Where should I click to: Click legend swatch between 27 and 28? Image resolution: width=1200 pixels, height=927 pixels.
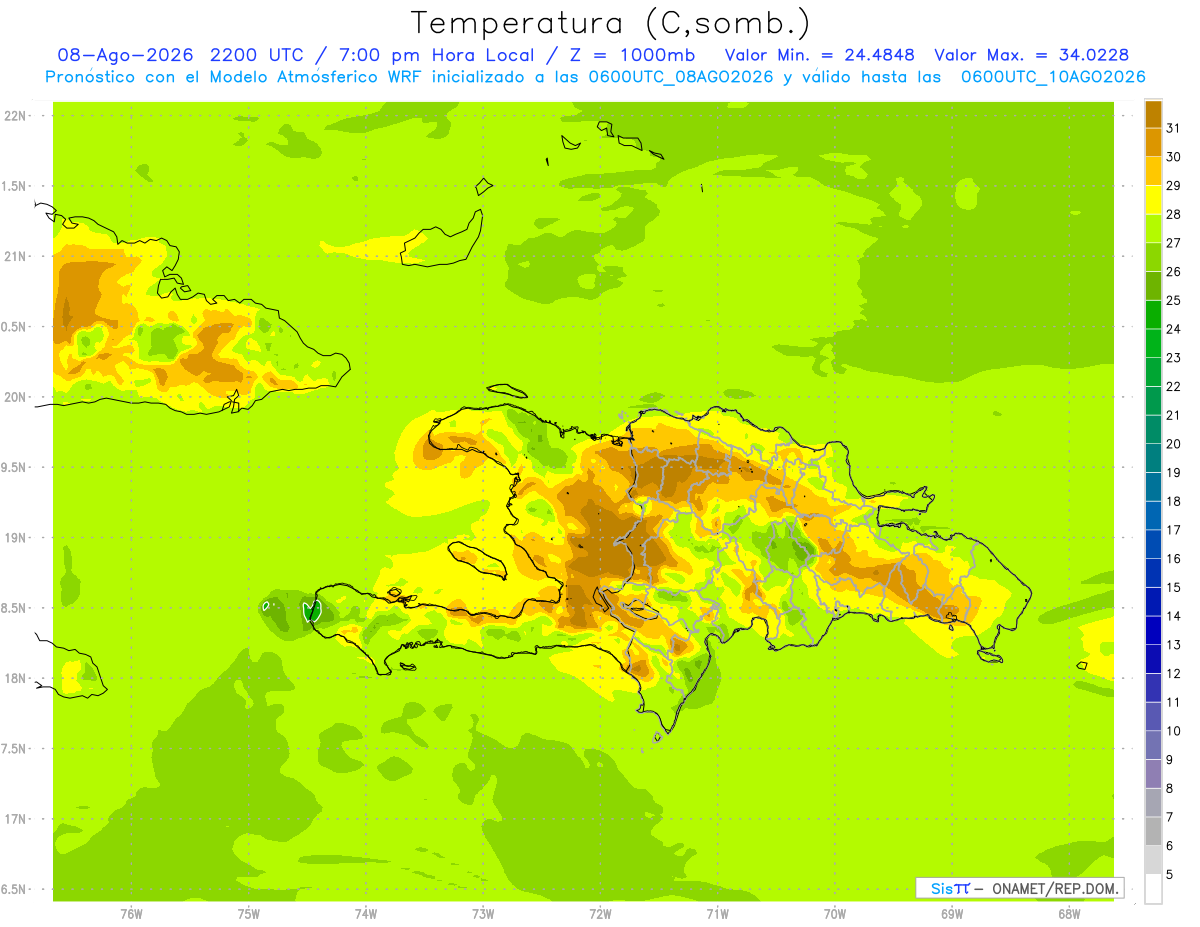click(x=1153, y=228)
